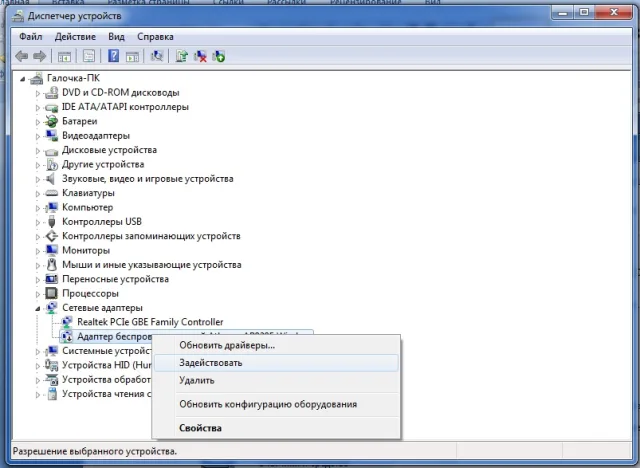
Task: Expand the Батареи category
Action: (x=38, y=122)
